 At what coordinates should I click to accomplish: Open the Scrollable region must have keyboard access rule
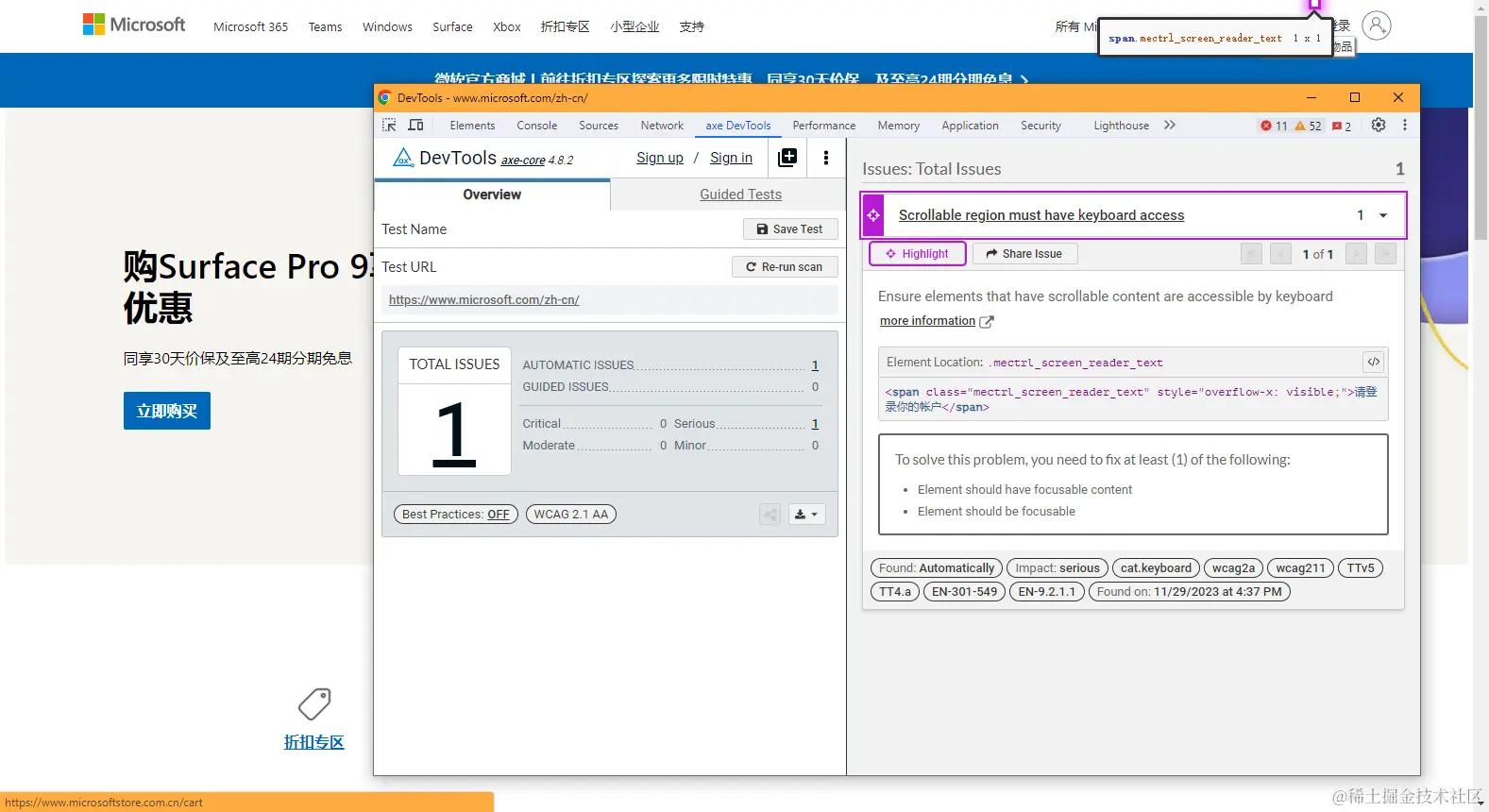click(x=1041, y=215)
